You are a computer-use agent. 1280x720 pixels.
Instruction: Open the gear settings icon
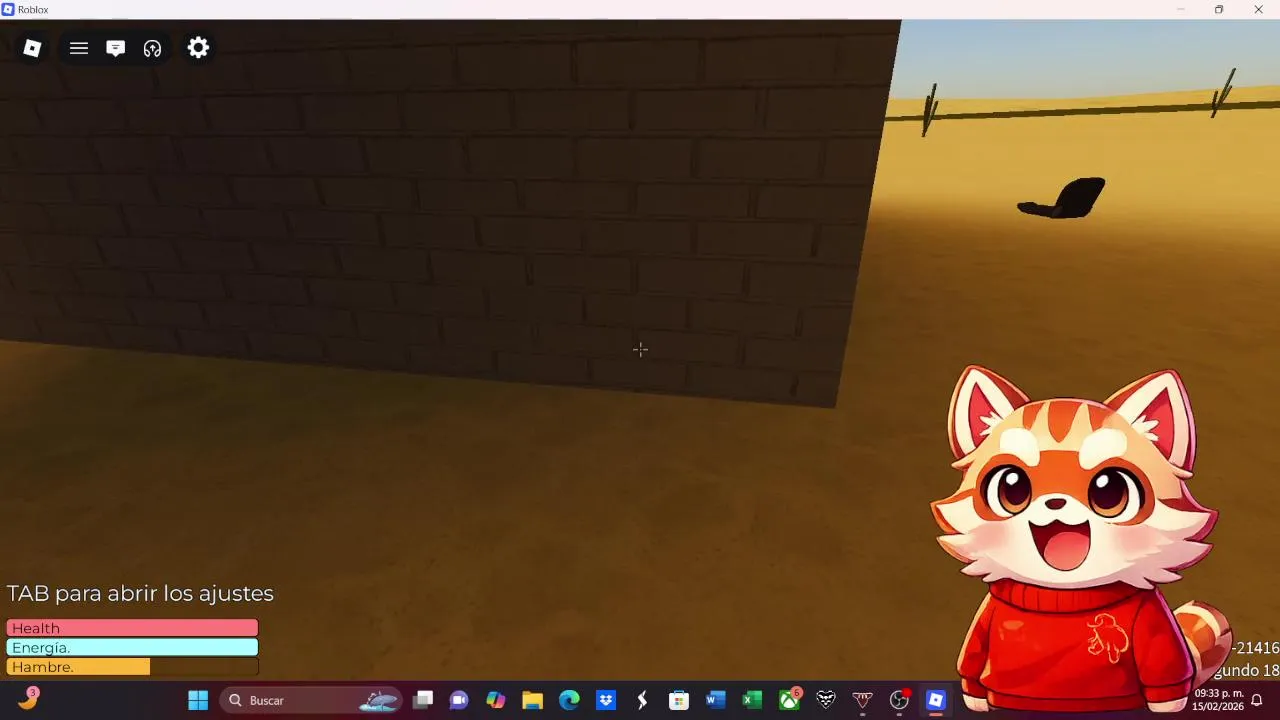click(198, 47)
